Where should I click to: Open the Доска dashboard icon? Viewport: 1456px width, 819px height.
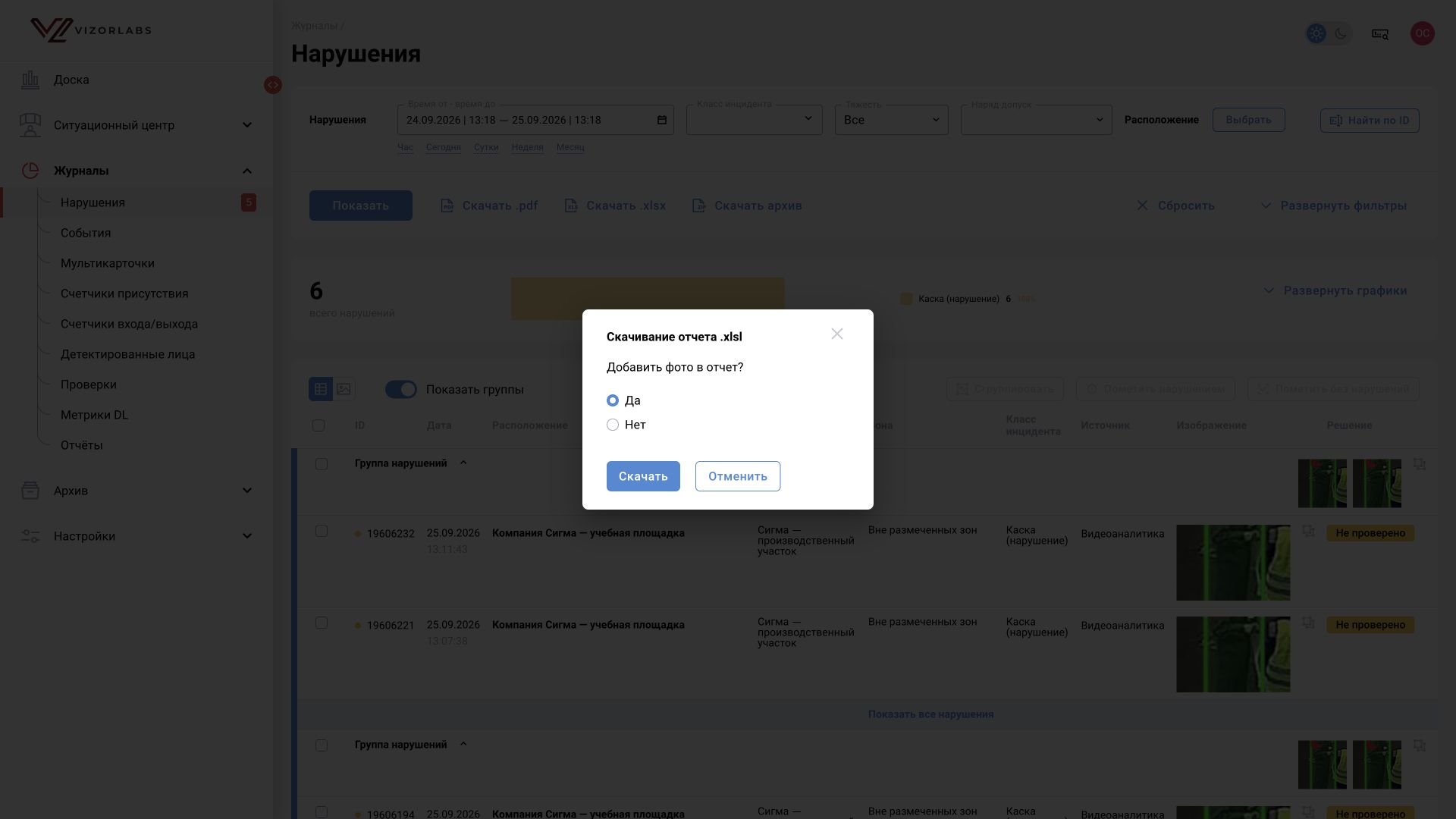coord(30,80)
